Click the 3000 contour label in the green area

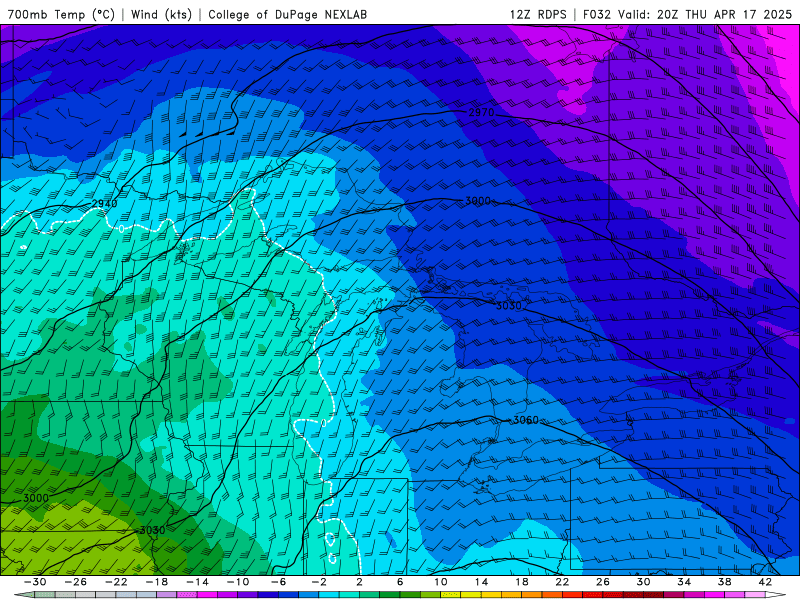pyautogui.click(x=36, y=498)
